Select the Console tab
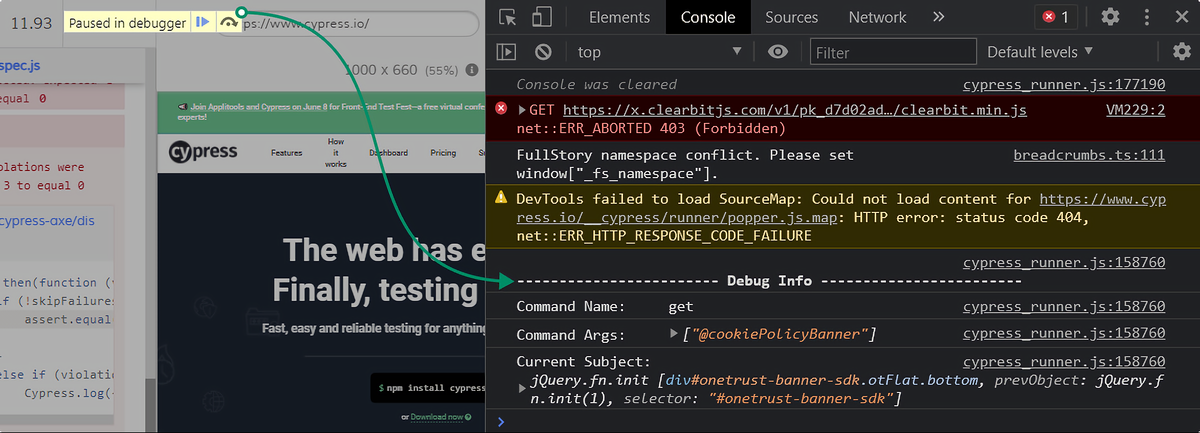 (x=708, y=17)
